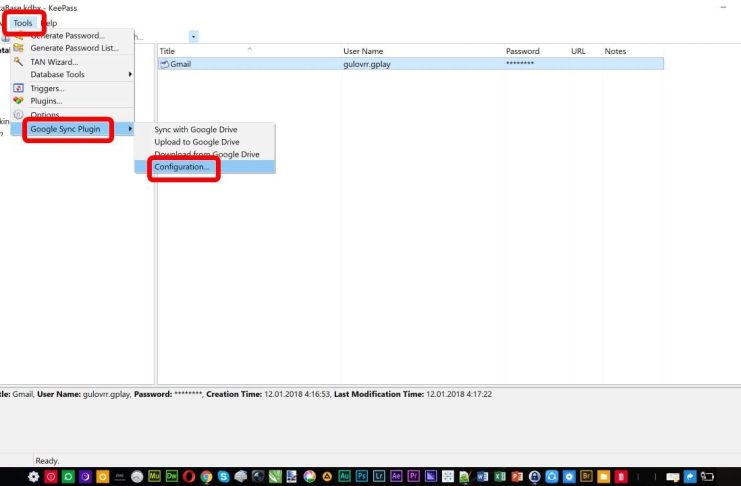Click the Triggers icon

(18, 88)
